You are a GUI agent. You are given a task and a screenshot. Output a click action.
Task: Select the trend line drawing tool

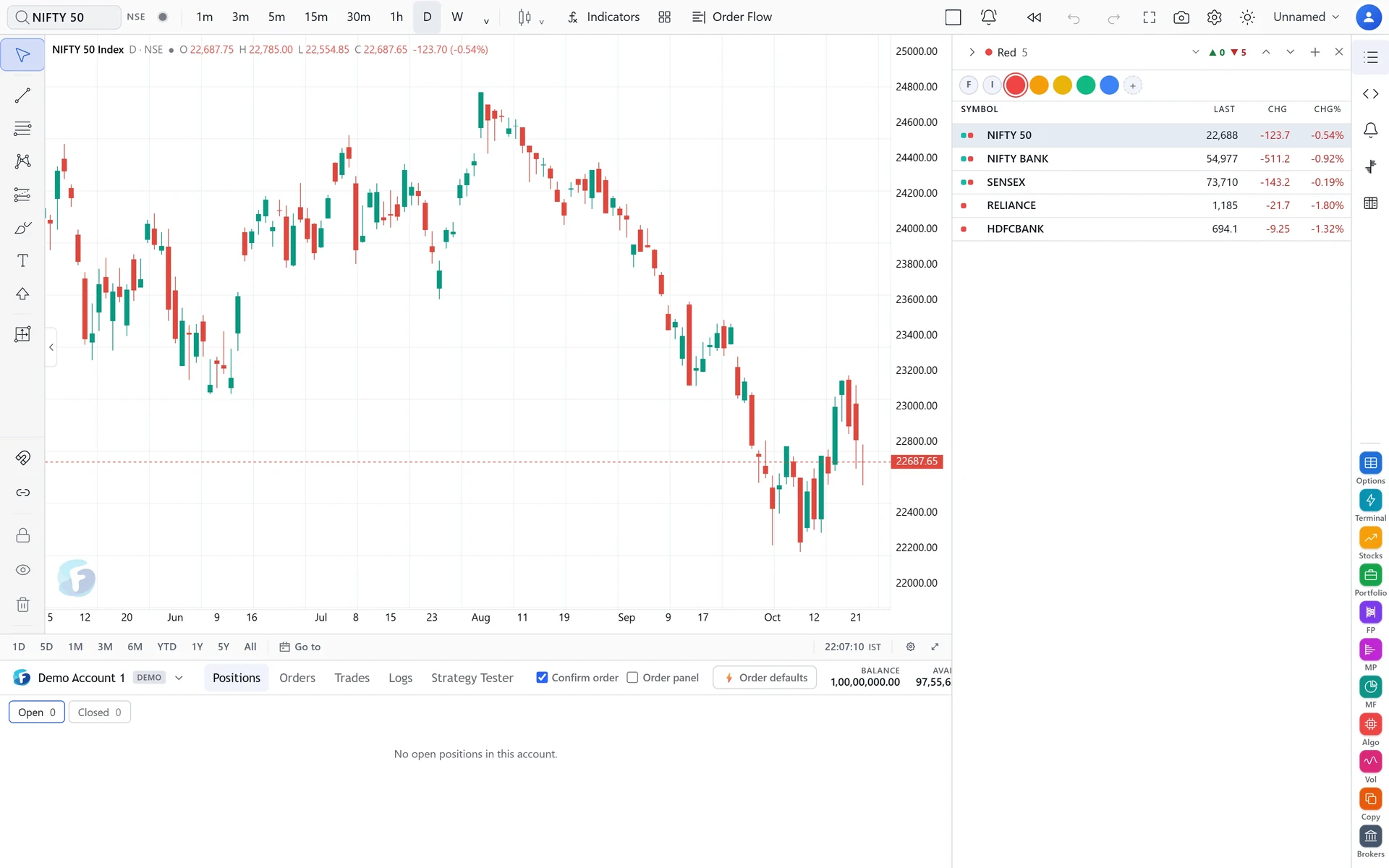22,95
